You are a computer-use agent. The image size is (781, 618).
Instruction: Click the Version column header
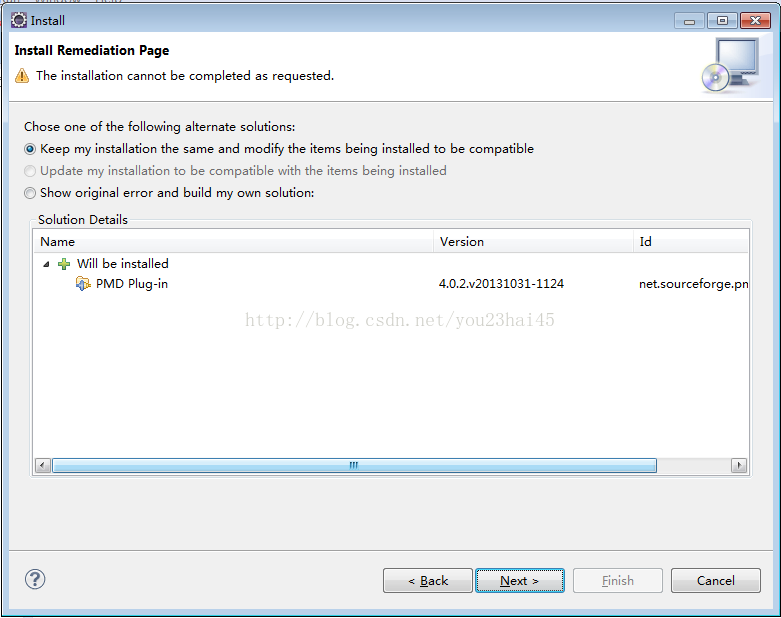point(533,242)
